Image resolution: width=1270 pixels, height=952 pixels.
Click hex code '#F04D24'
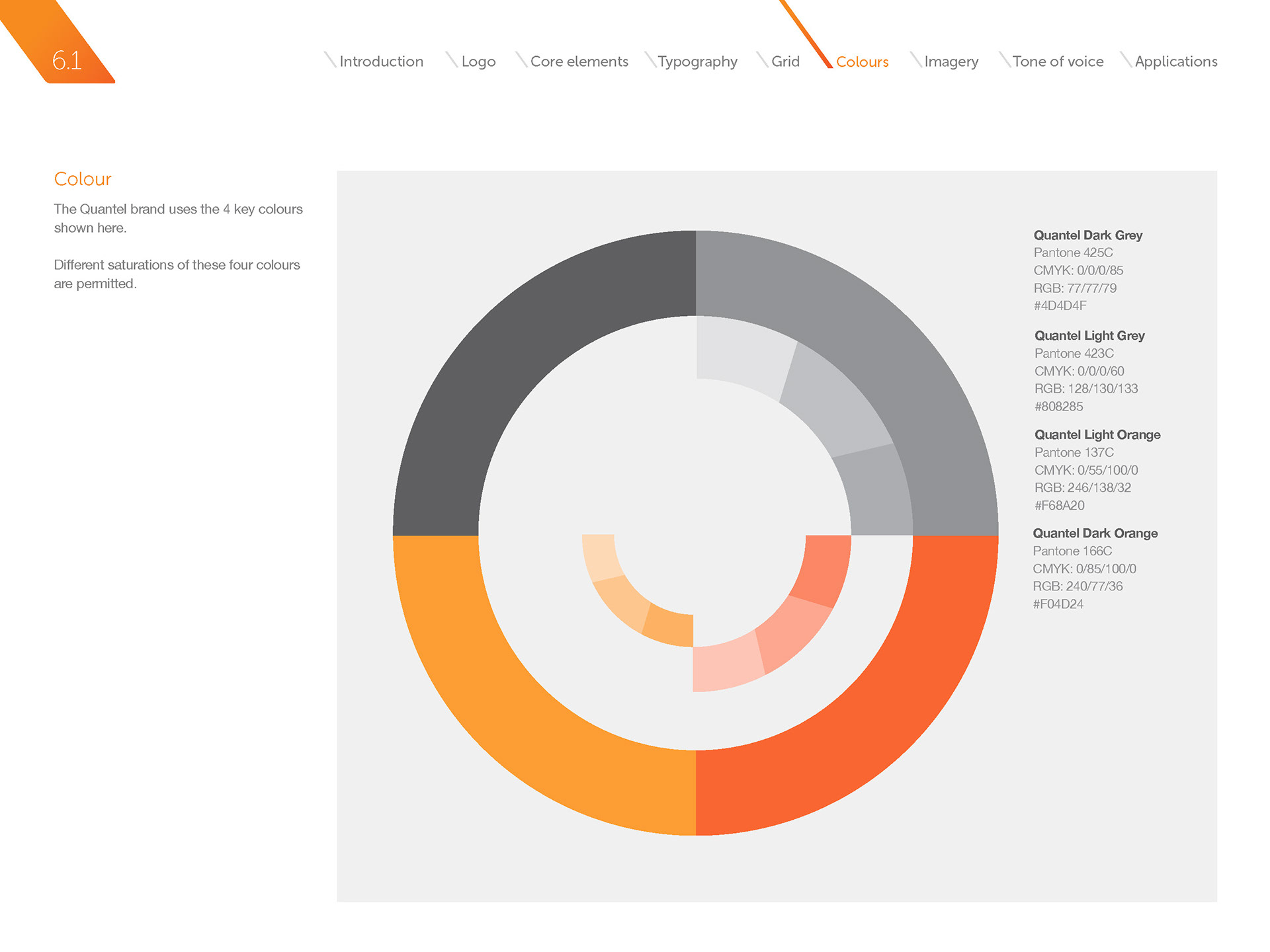click(x=1058, y=604)
